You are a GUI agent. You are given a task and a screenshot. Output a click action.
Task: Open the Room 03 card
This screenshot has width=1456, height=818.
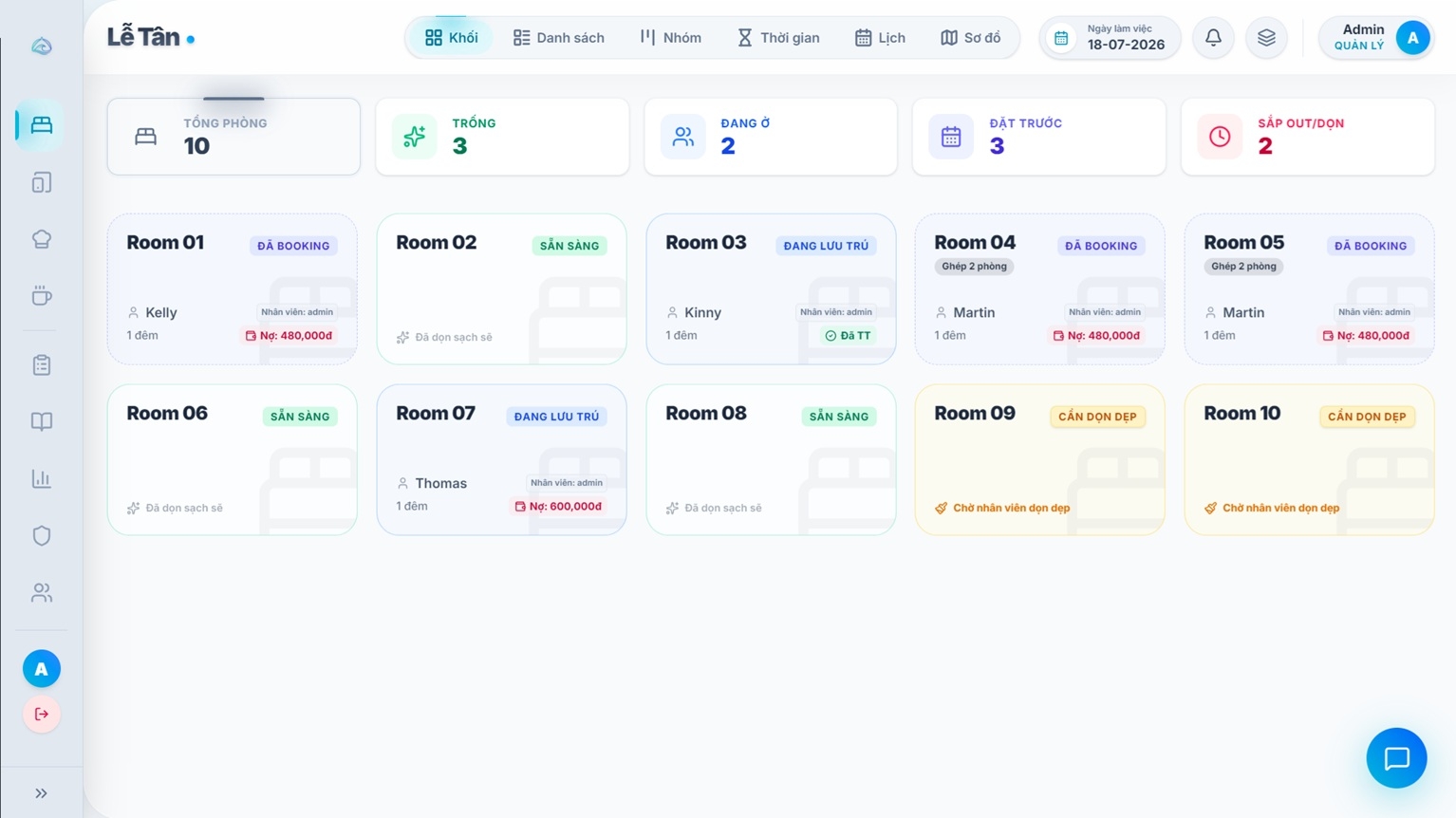(771, 288)
